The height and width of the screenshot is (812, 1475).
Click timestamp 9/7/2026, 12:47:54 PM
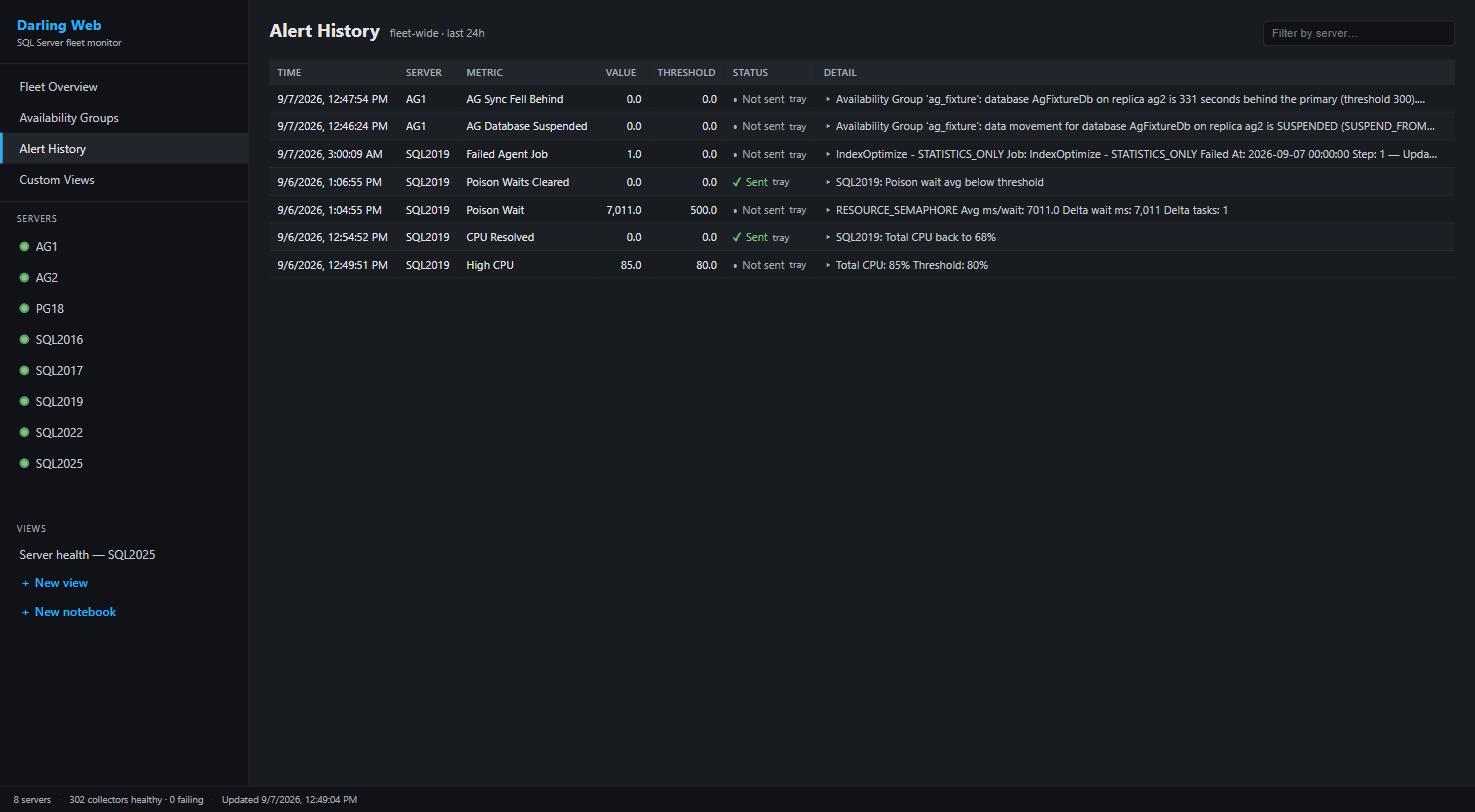click(332, 99)
